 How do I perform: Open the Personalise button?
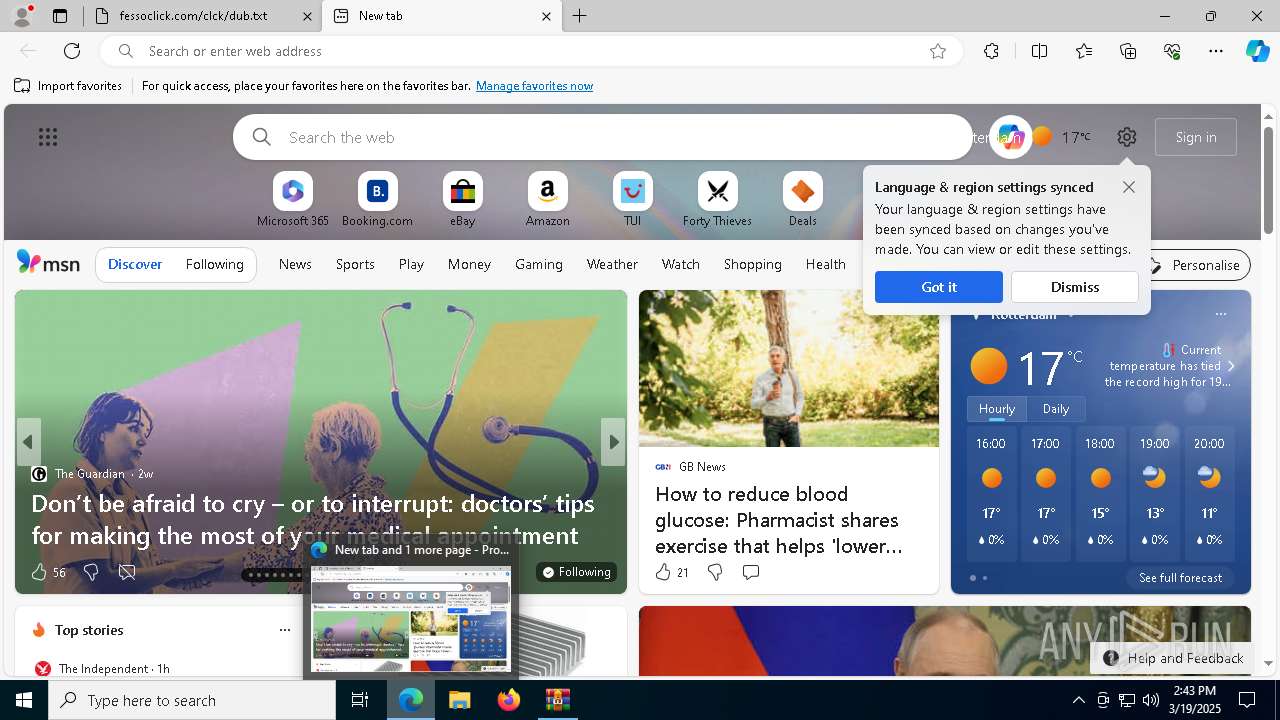coord(1195,265)
